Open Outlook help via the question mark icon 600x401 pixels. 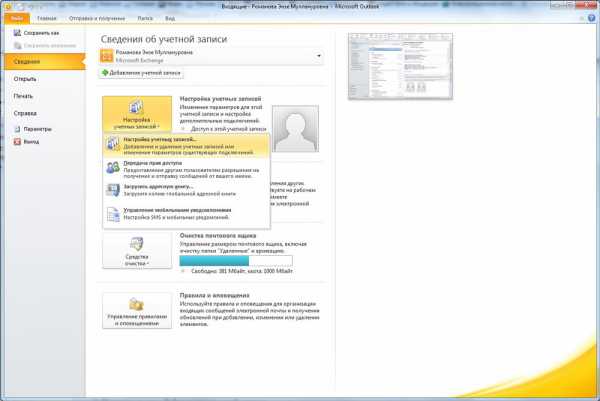click(x=592, y=18)
